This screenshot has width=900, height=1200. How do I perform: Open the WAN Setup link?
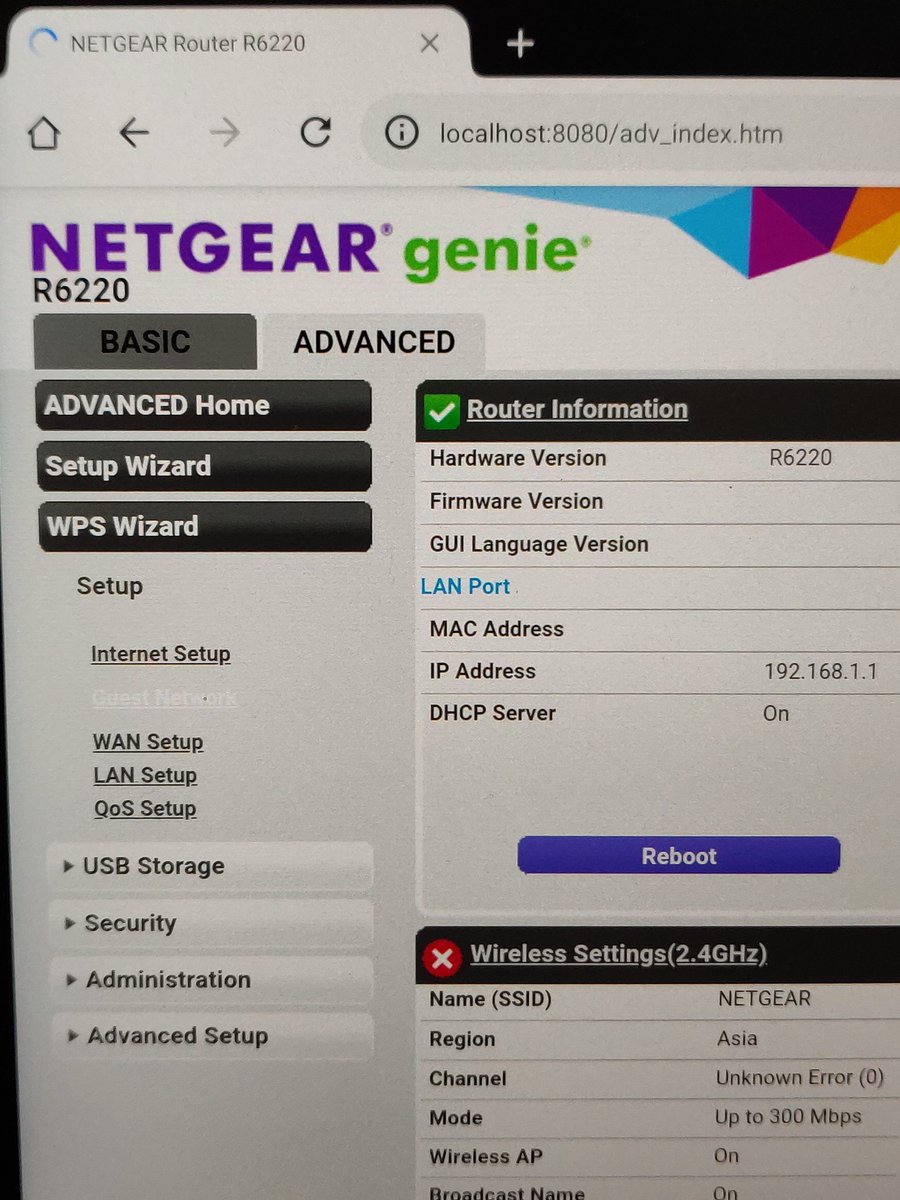[148, 742]
